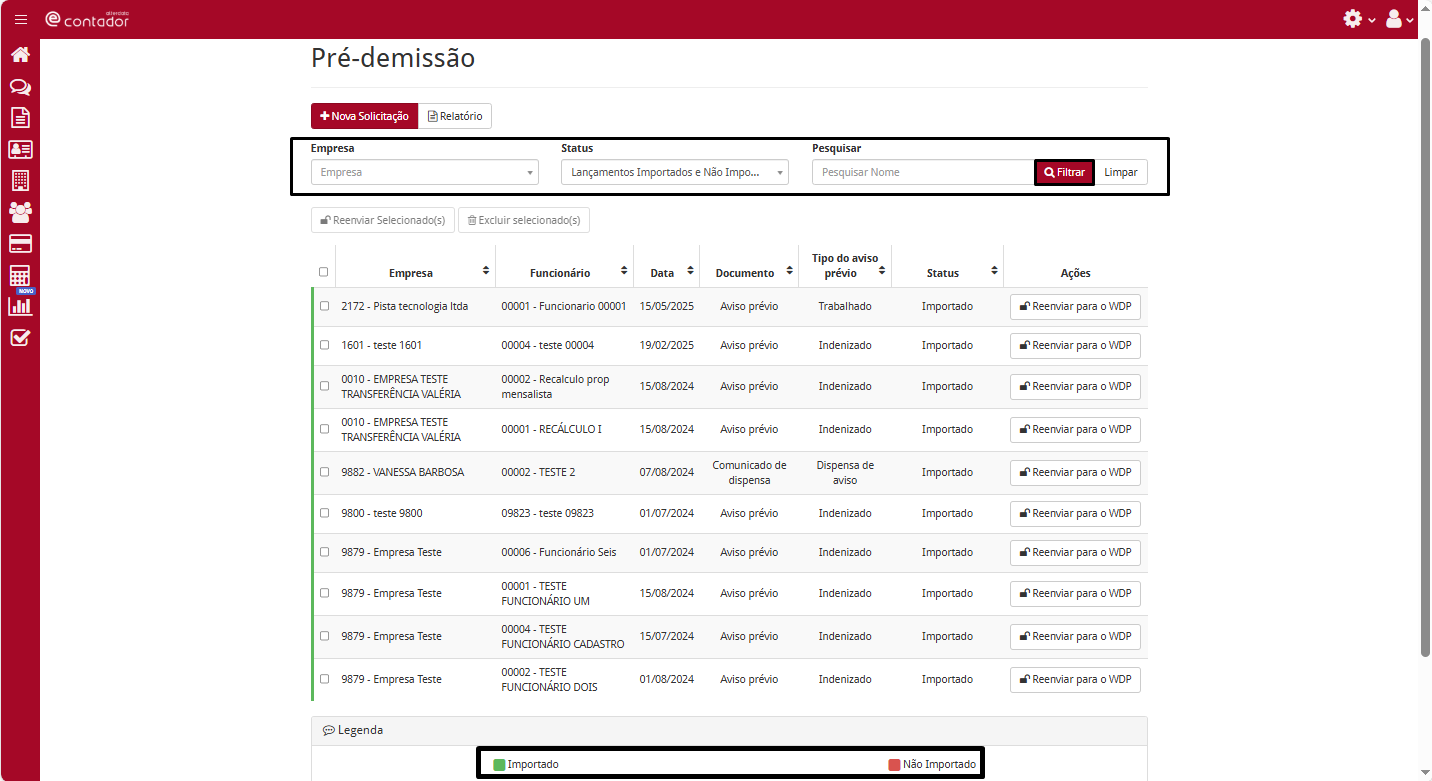
Task: Open the building icon in the sidebar
Action: click(20, 180)
